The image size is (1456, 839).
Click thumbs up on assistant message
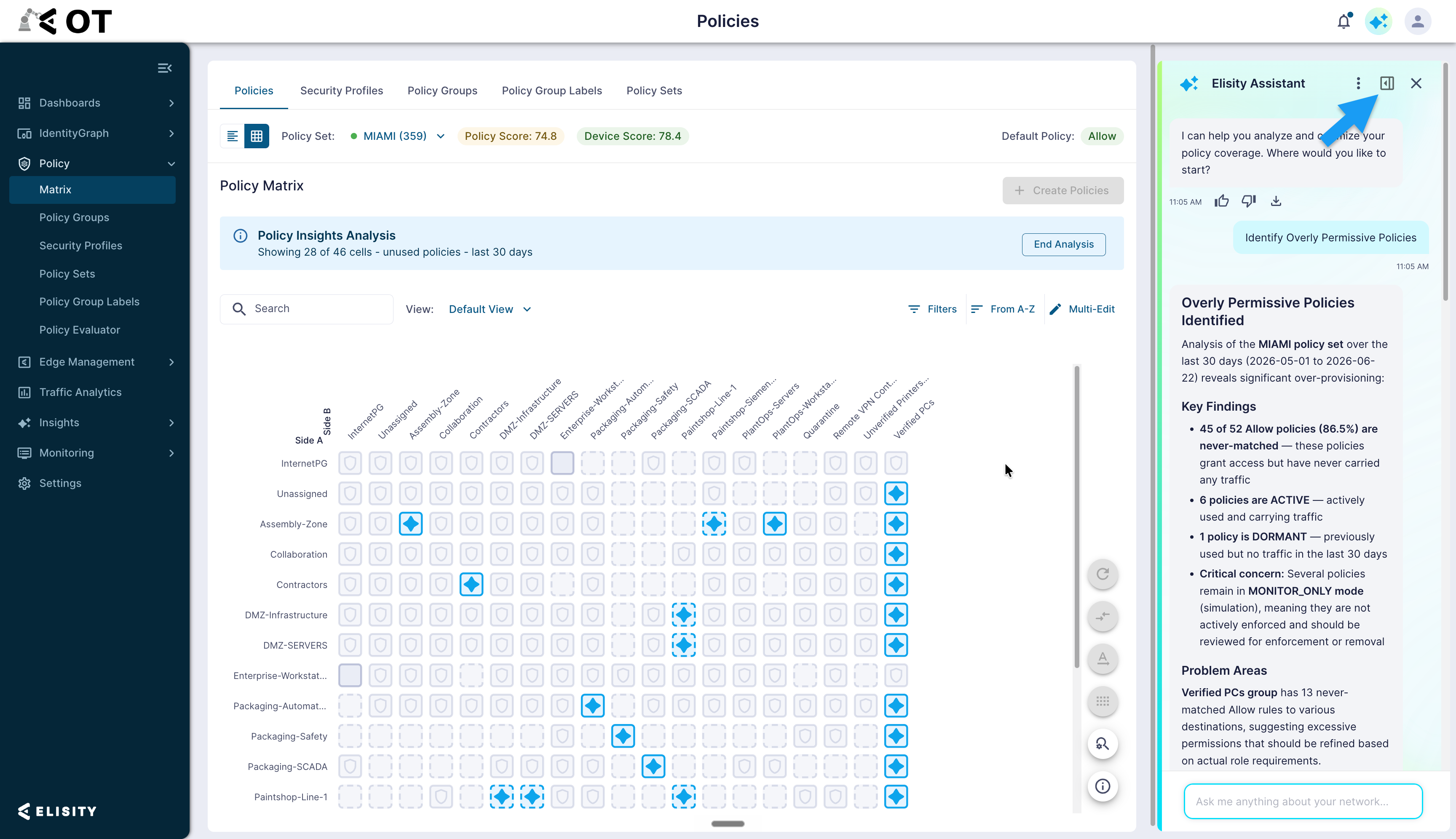1221,201
